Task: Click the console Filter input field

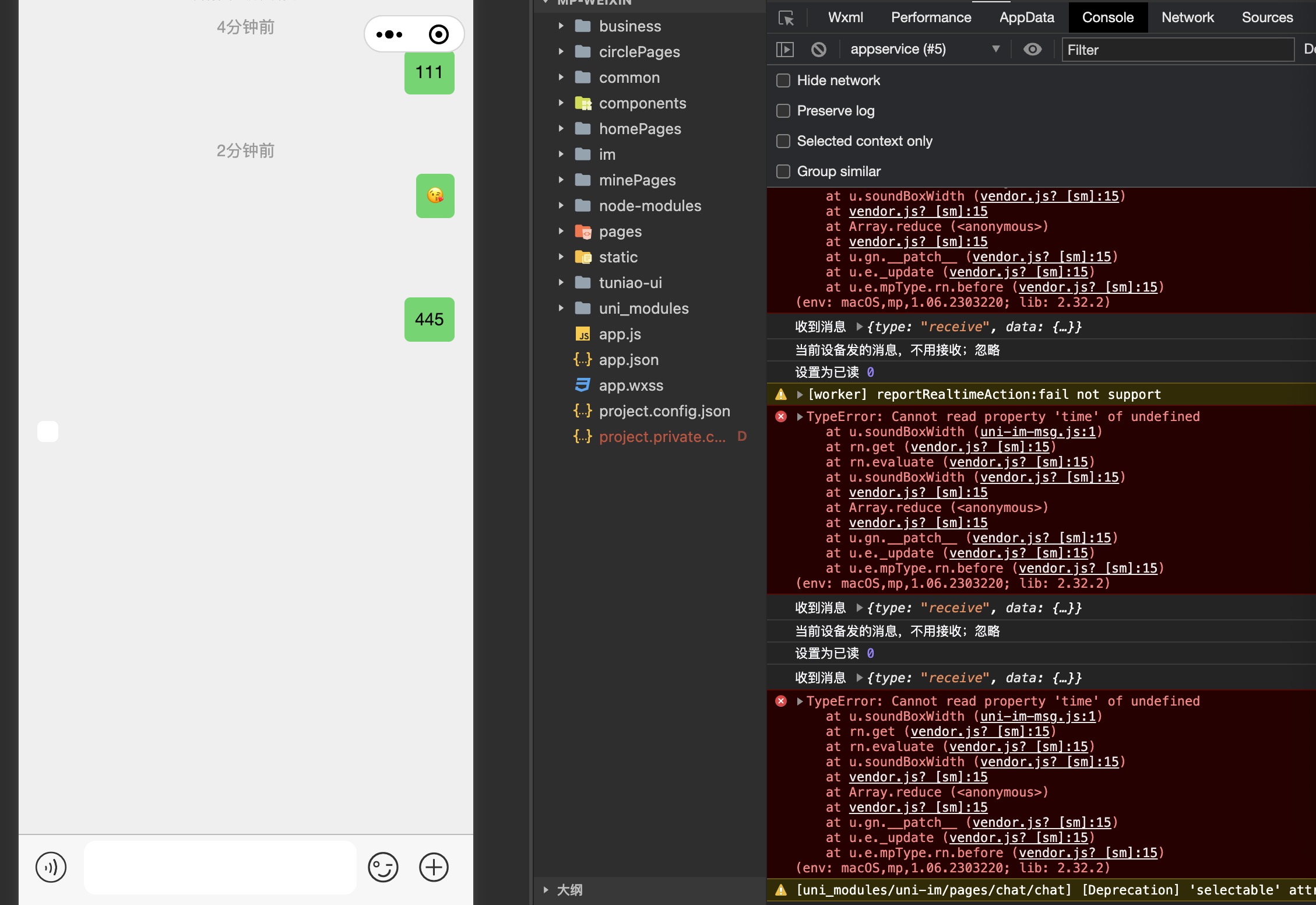Action: [1177, 50]
